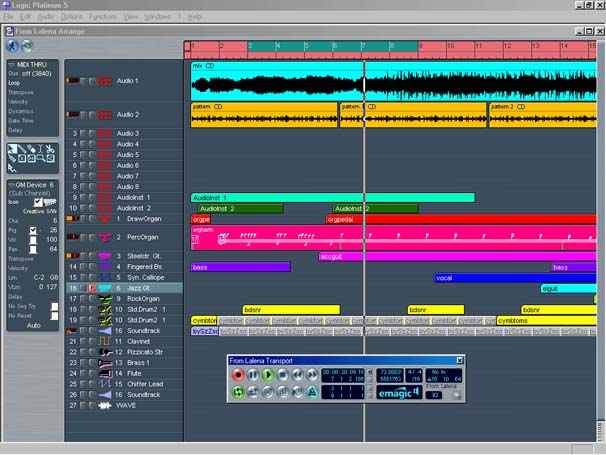Toggle the record enable button on Jazz Gt. track

92,288
